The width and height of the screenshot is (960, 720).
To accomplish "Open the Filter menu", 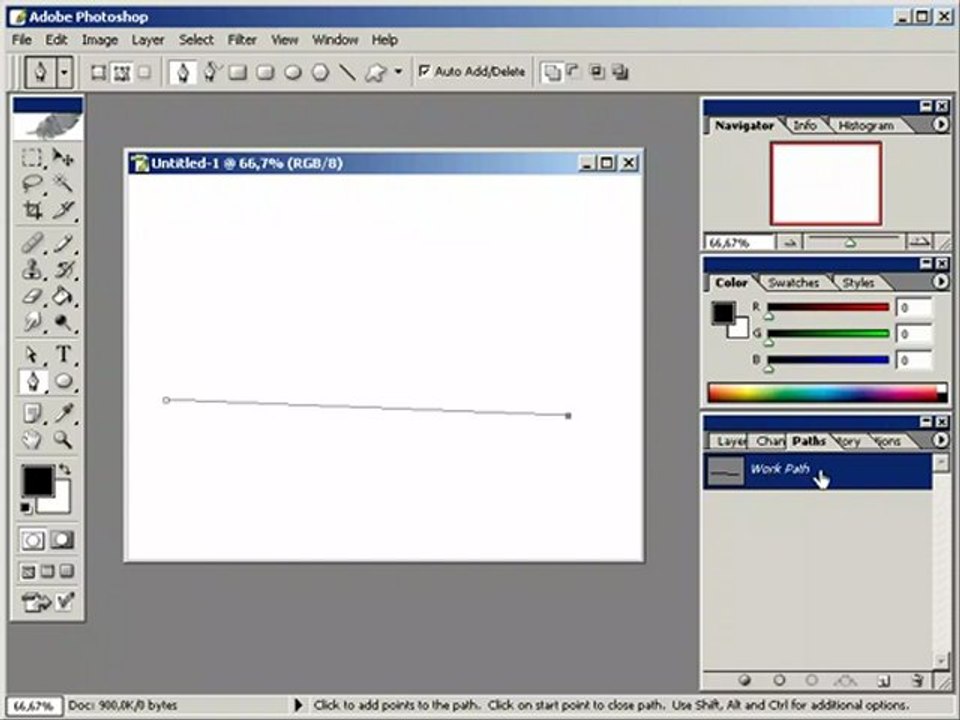I will tap(242, 40).
